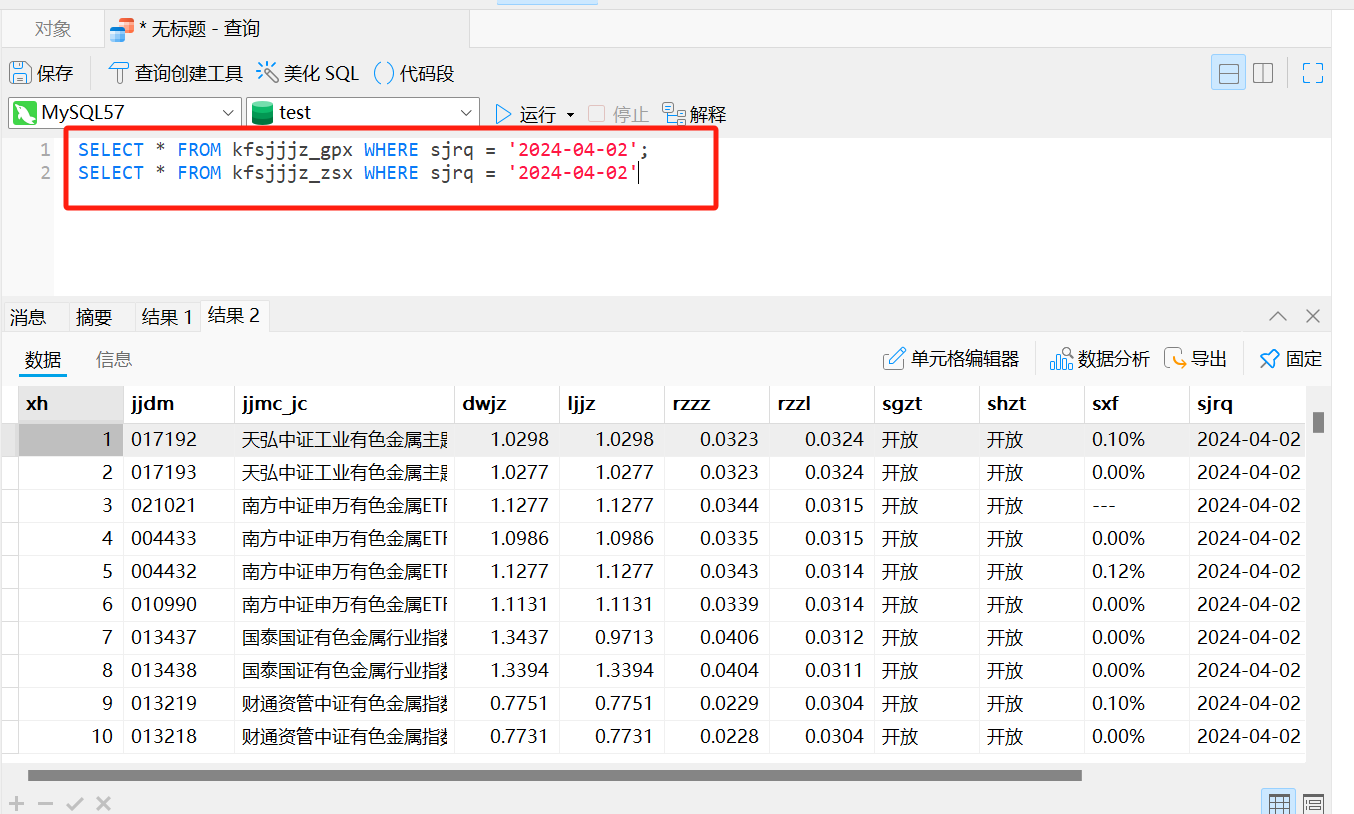
Task: Open the cell editor (单元格编辑器)
Action: [951, 359]
